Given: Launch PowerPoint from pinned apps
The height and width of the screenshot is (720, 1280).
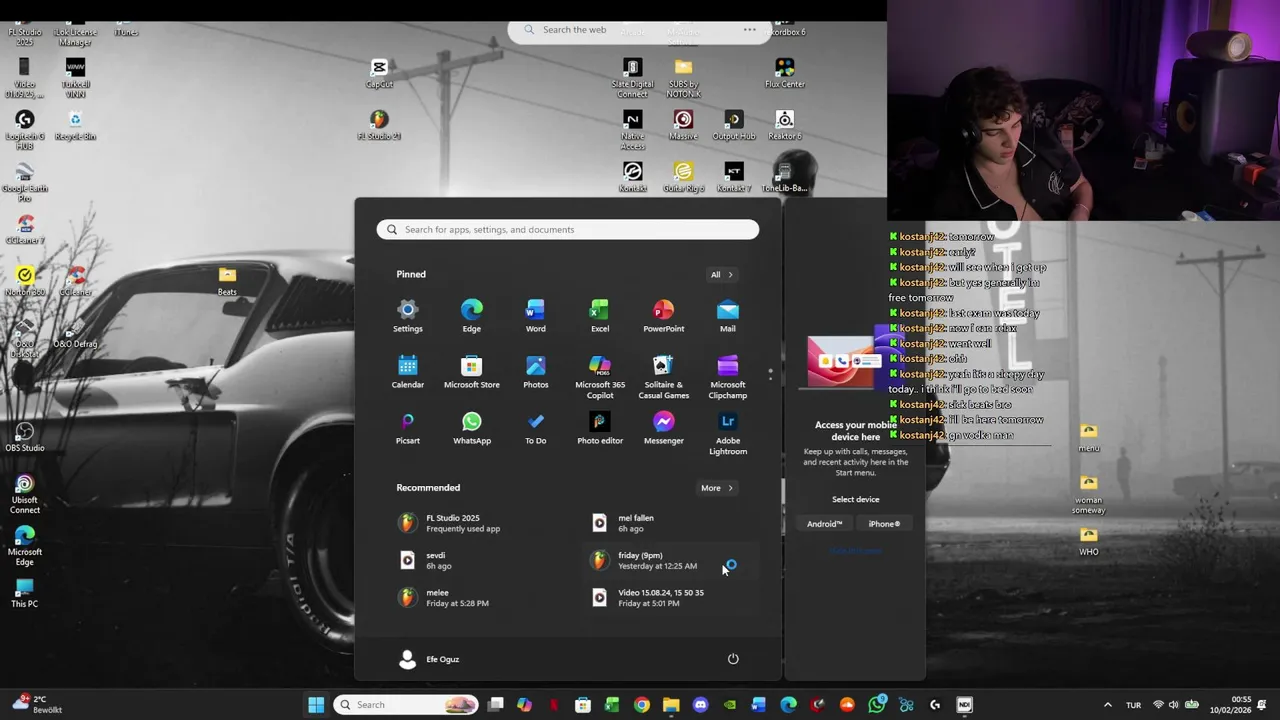Looking at the screenshot, I should (x=664, y=316).
